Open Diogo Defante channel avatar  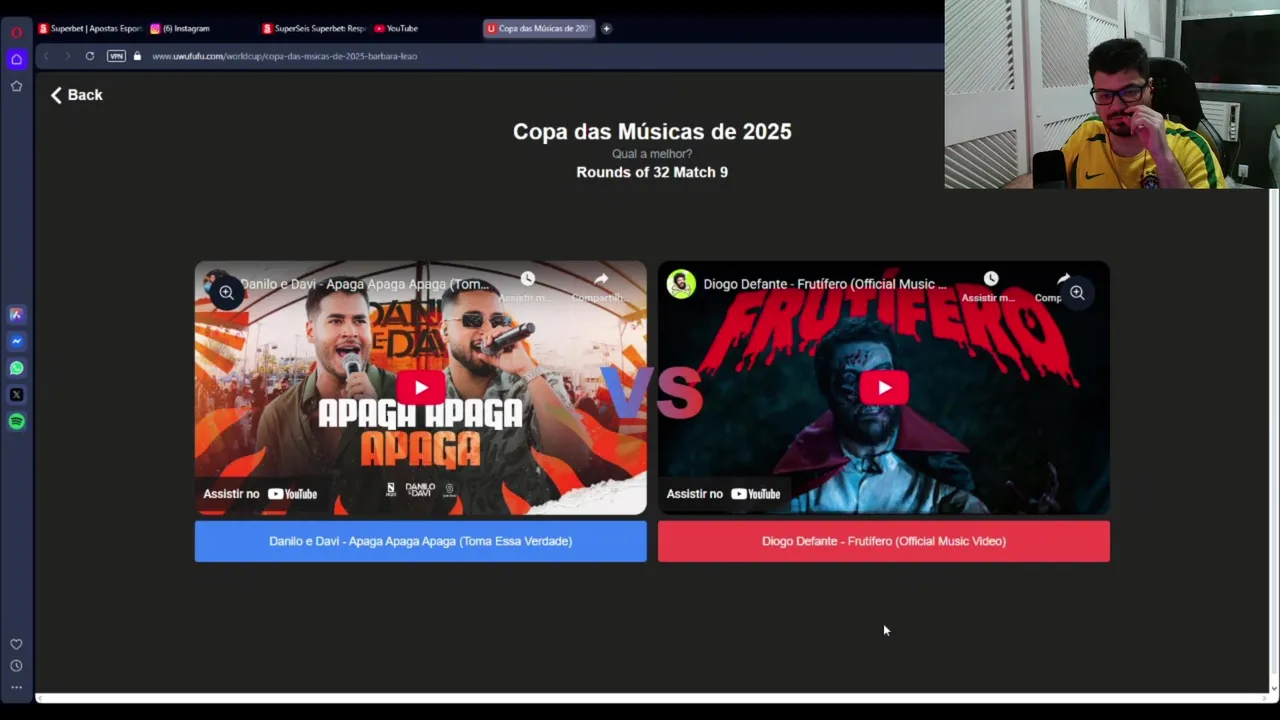pyautogui.click(x=681, y=284)
